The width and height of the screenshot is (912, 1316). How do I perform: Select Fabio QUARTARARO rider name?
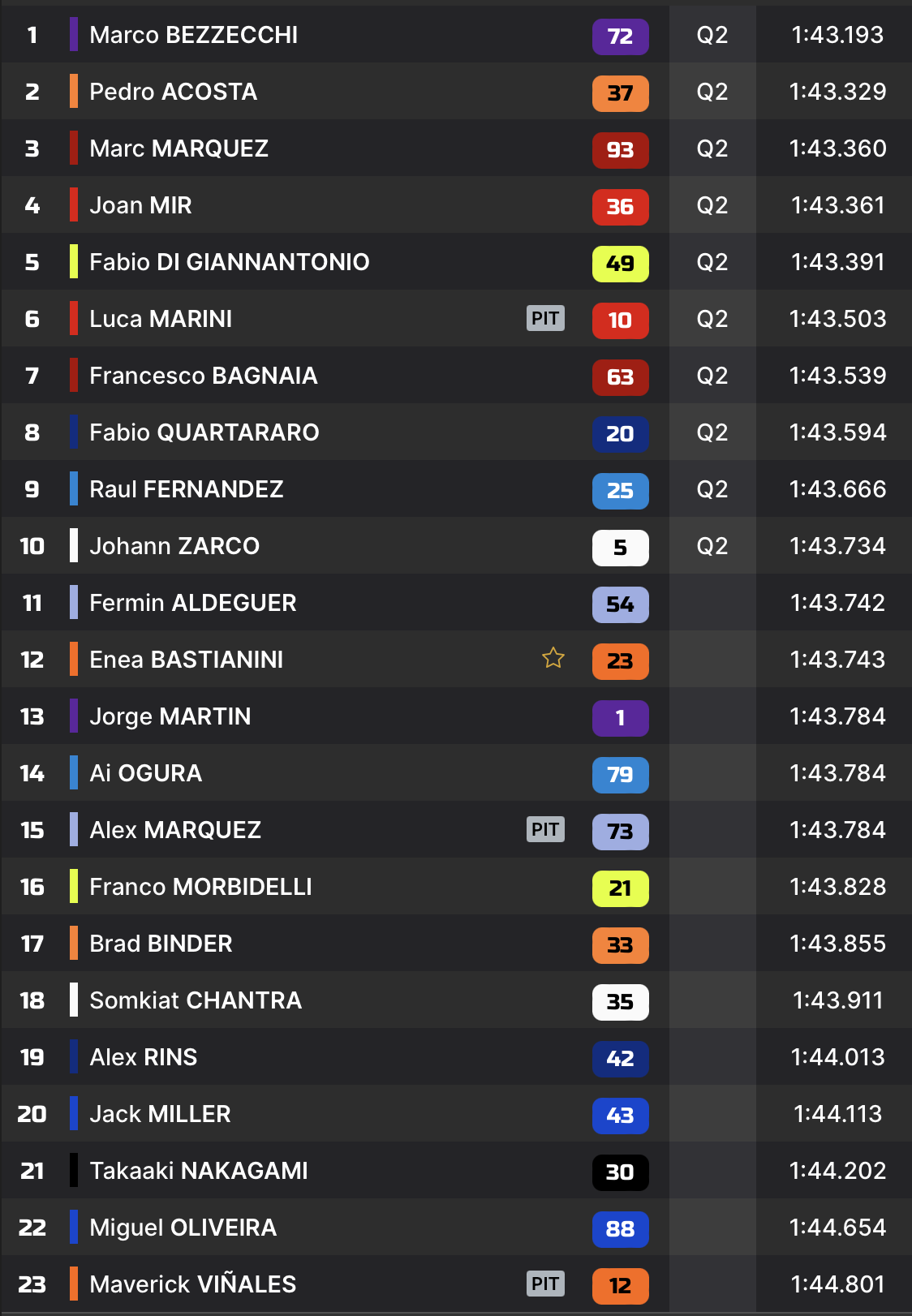click(204, 432)
